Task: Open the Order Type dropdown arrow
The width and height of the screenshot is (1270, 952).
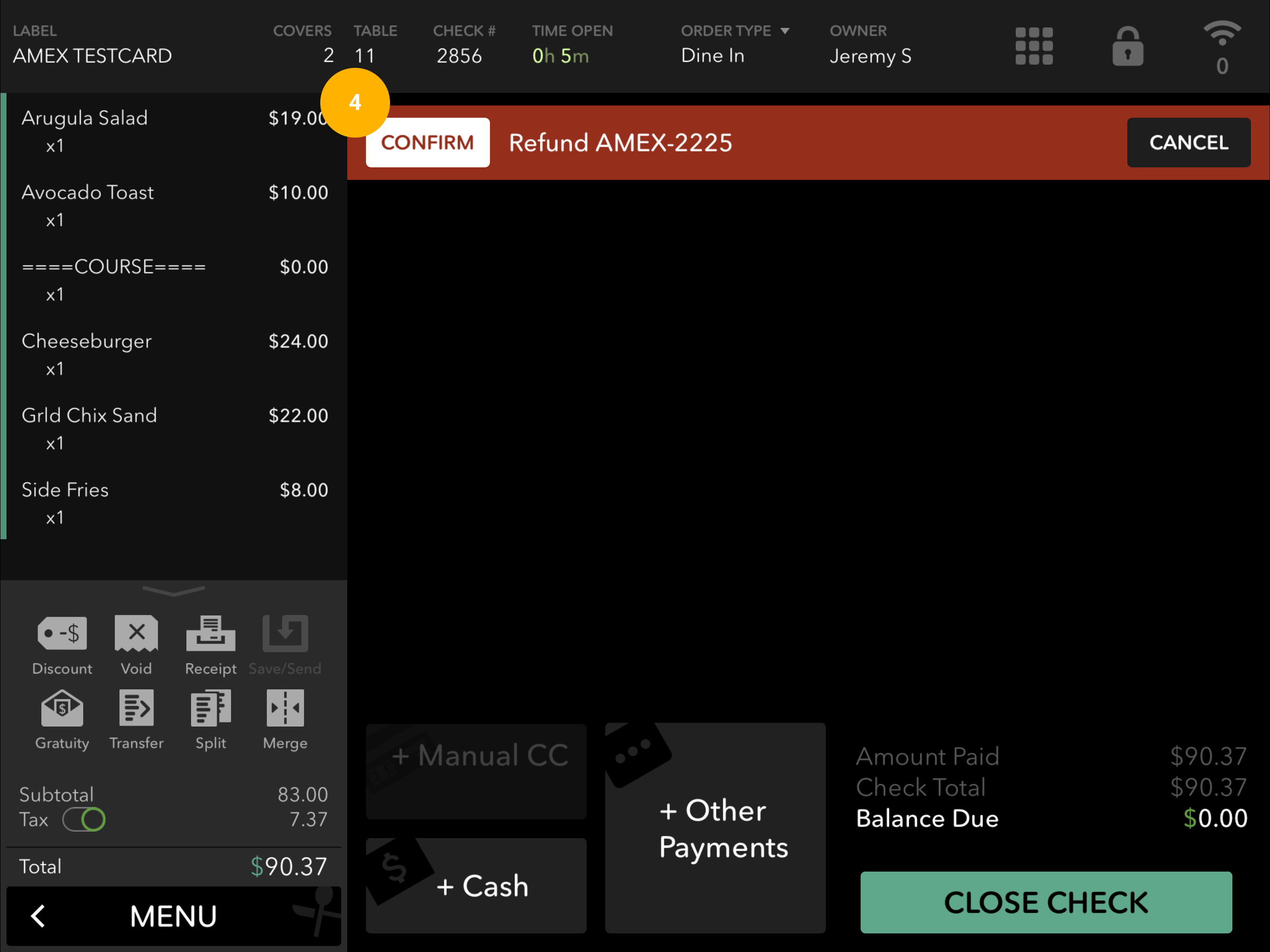Action: (x=784, y=31)
